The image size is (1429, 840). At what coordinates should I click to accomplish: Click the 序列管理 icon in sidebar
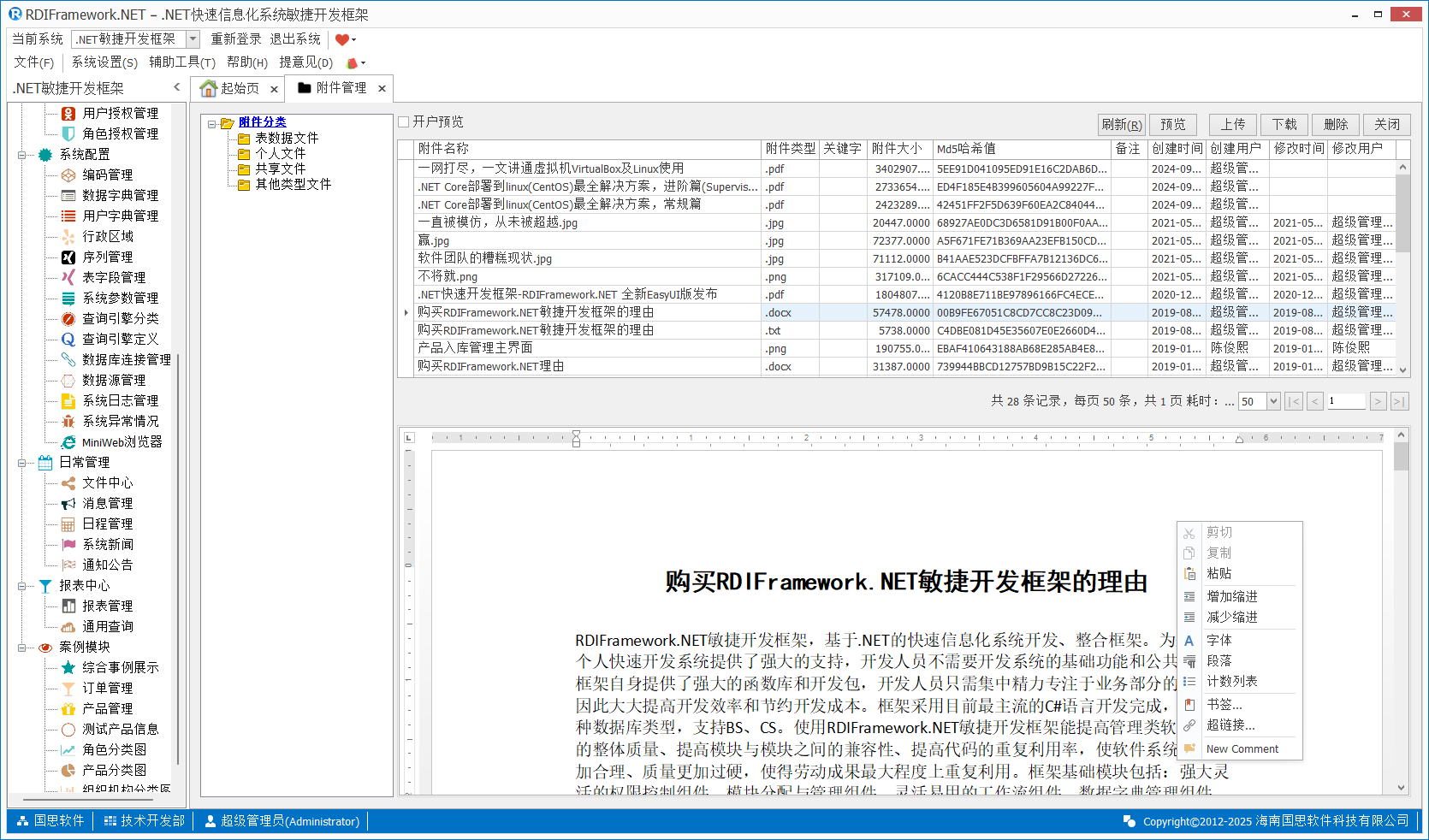click(x=68, y=257)
